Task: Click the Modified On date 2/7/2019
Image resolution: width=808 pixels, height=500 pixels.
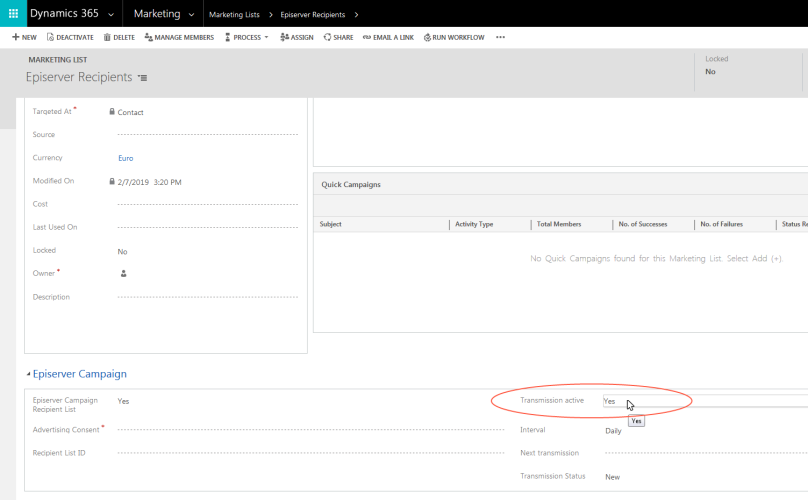Action: click(133, 182)
